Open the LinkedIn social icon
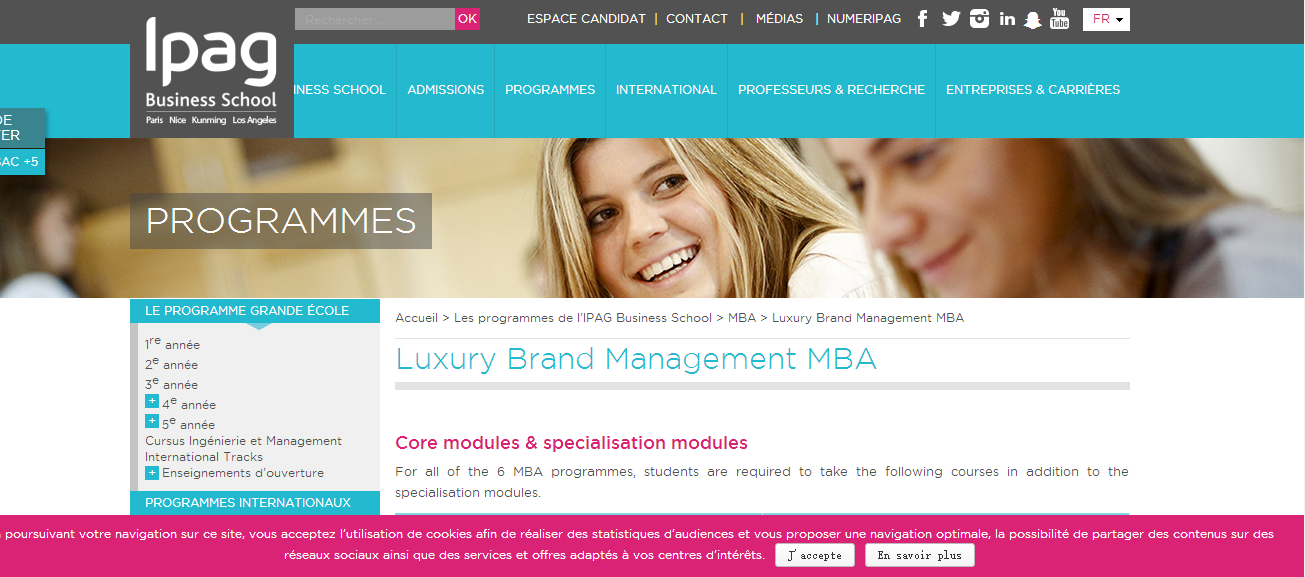This screenshot has height=577, width=1305. tap(1007, 19)
